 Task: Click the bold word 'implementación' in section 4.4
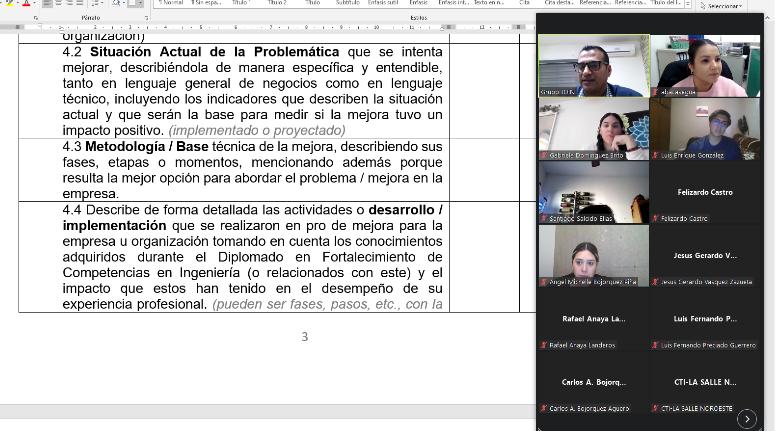tap(114, 225)
